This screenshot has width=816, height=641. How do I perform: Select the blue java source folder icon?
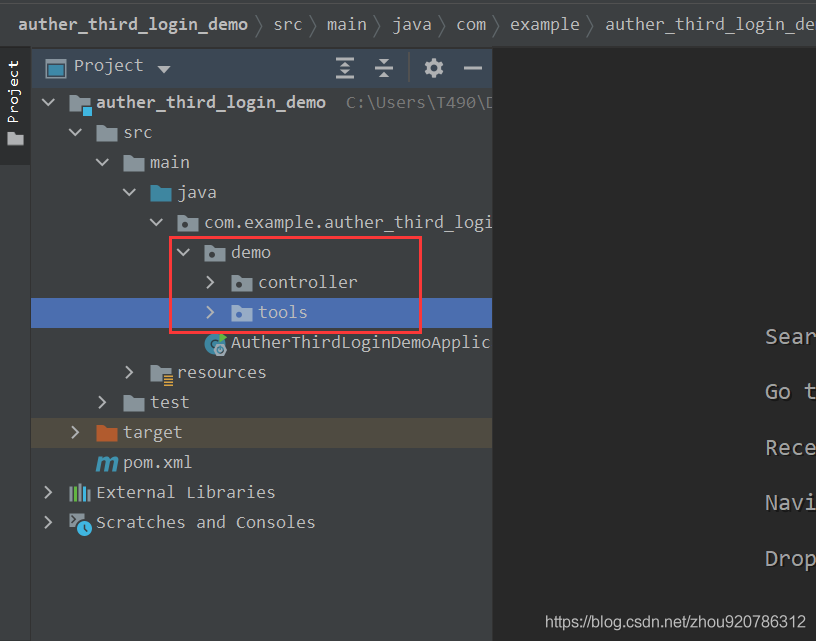pos(161,193)
